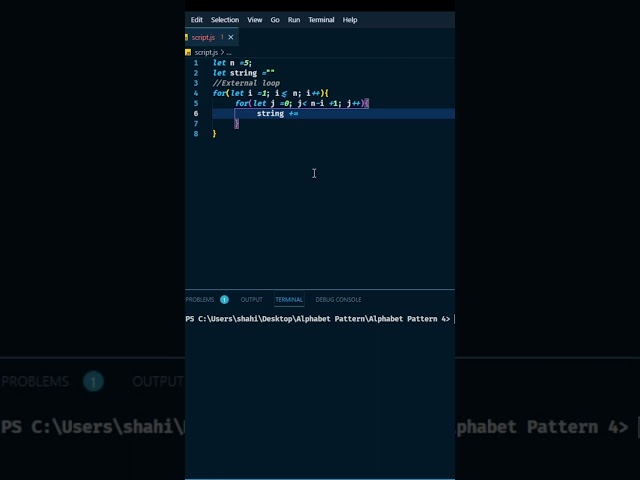Close the script.js tab

(231, 37)
